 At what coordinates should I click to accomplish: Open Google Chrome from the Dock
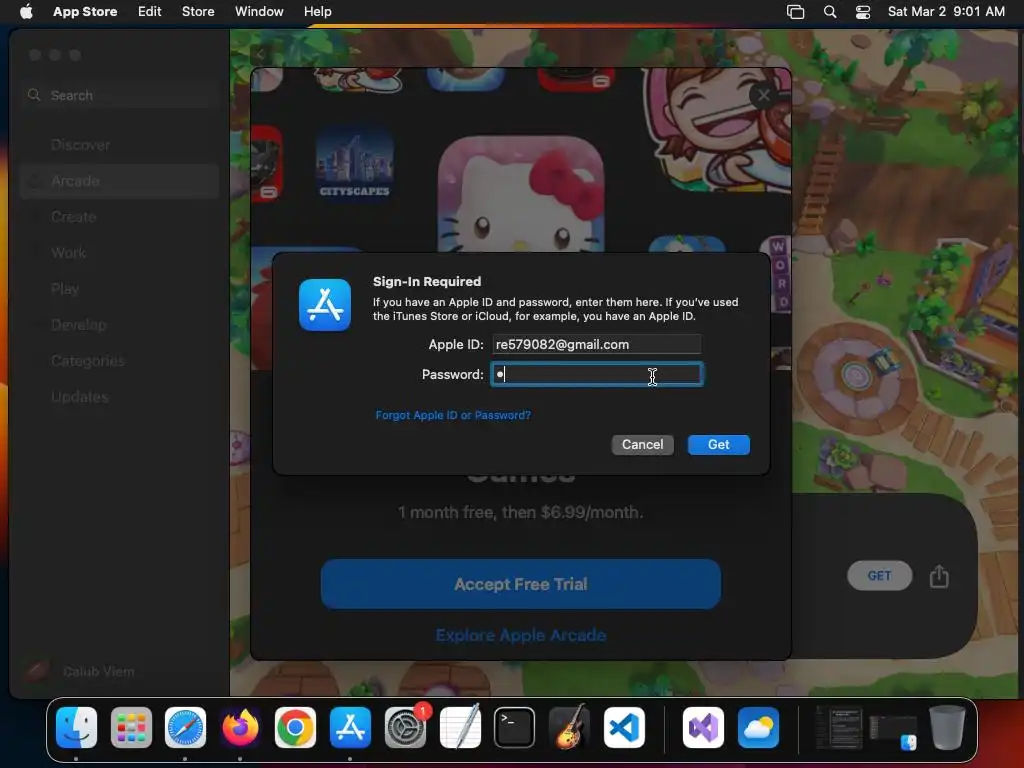click(x=295, y=728)
